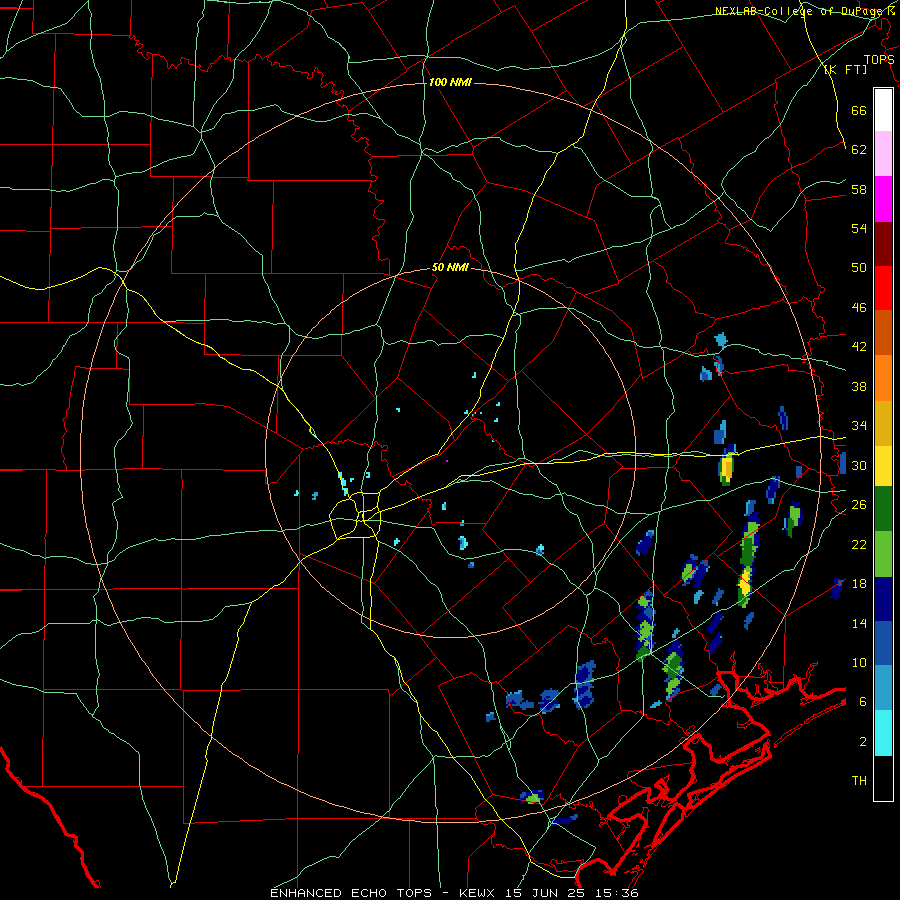Click the green-core echo on the 100 NMI ring

click(x=532, y=797)
